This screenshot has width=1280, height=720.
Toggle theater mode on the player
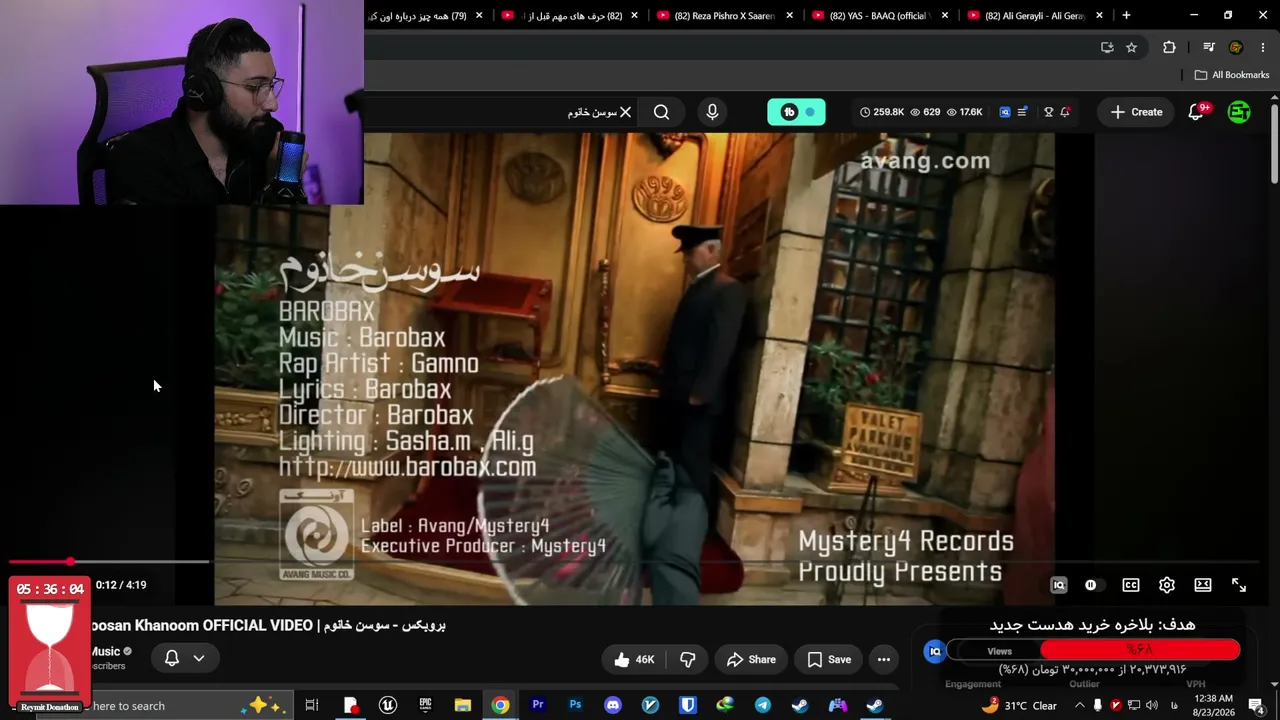click(1203, 585)
